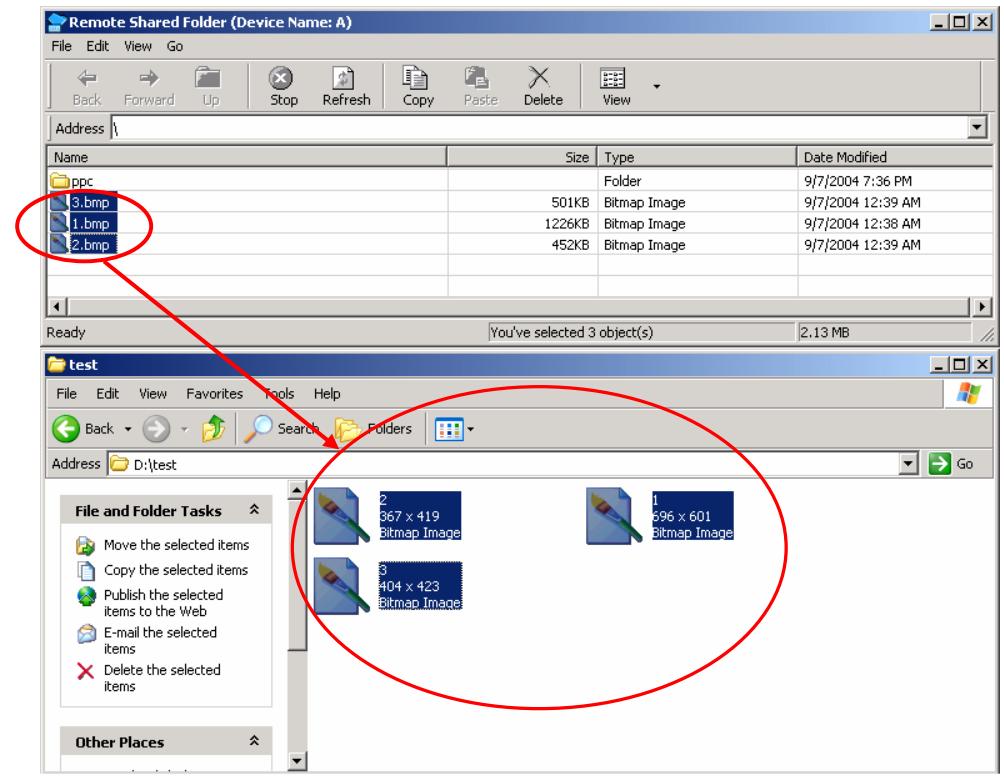Expand remote Address bar dropdown
This screenshot has height=776, width=1004.
point(976,127)
